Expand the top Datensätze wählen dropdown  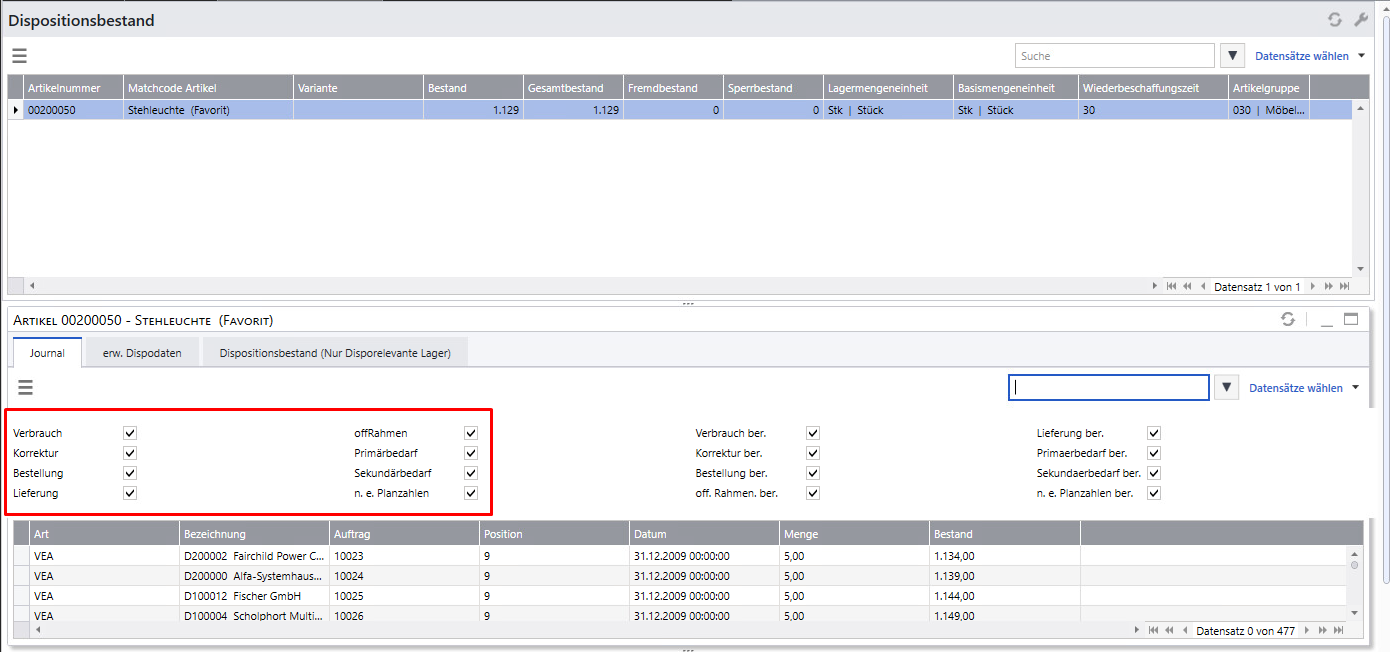click(x=1309, y=56)
